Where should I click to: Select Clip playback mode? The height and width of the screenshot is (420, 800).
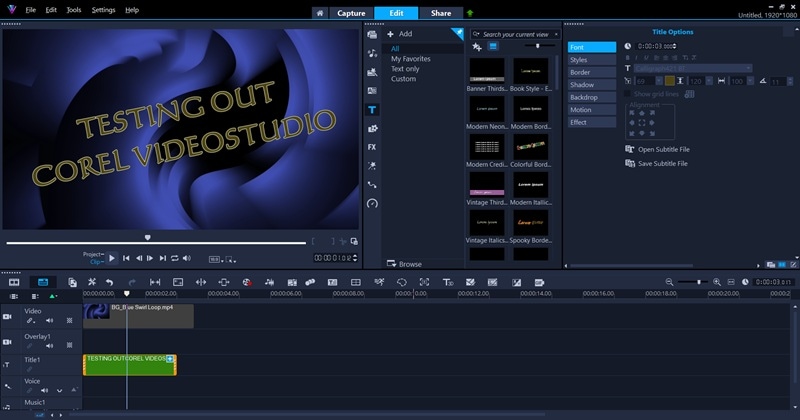pyautogui.click(x=97, y=262)
